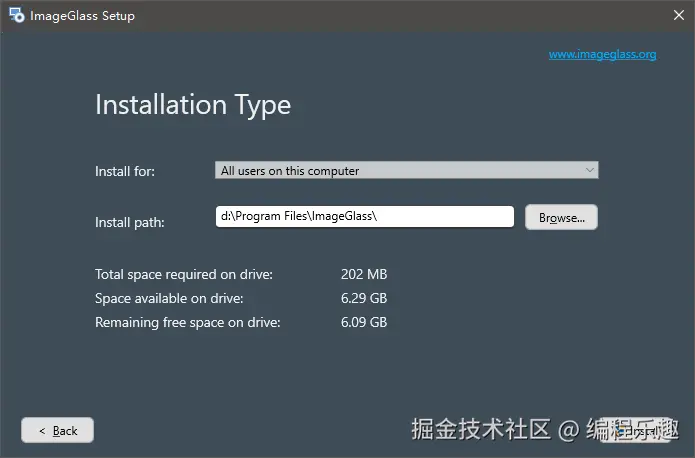
Task: Close the ImageGlass Setup window
Action: [679, 16]
